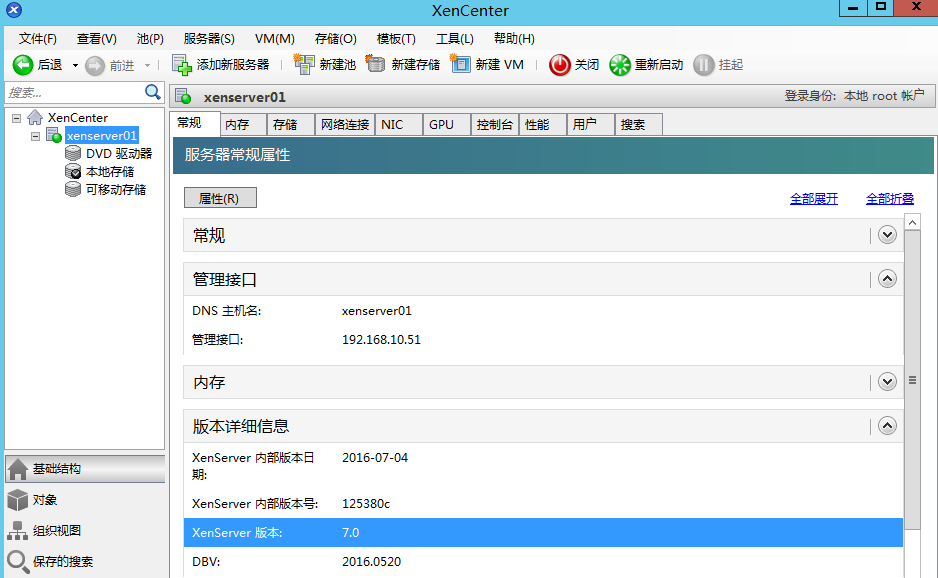The height and width of the screenshot is (578, 938).
Task: Switch to the 常规 tab
Action: [x=195, y=123]
